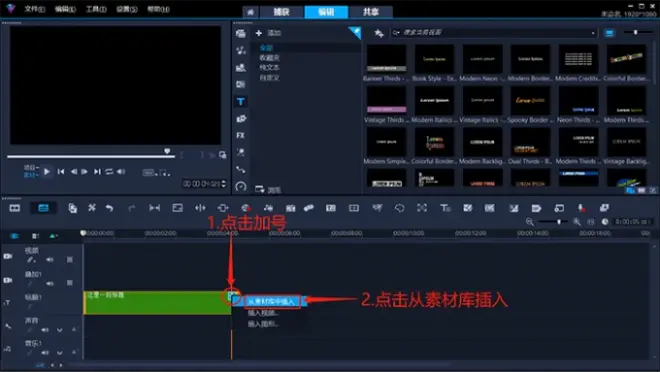Open the 设置 menu

(x=127, y=9)
